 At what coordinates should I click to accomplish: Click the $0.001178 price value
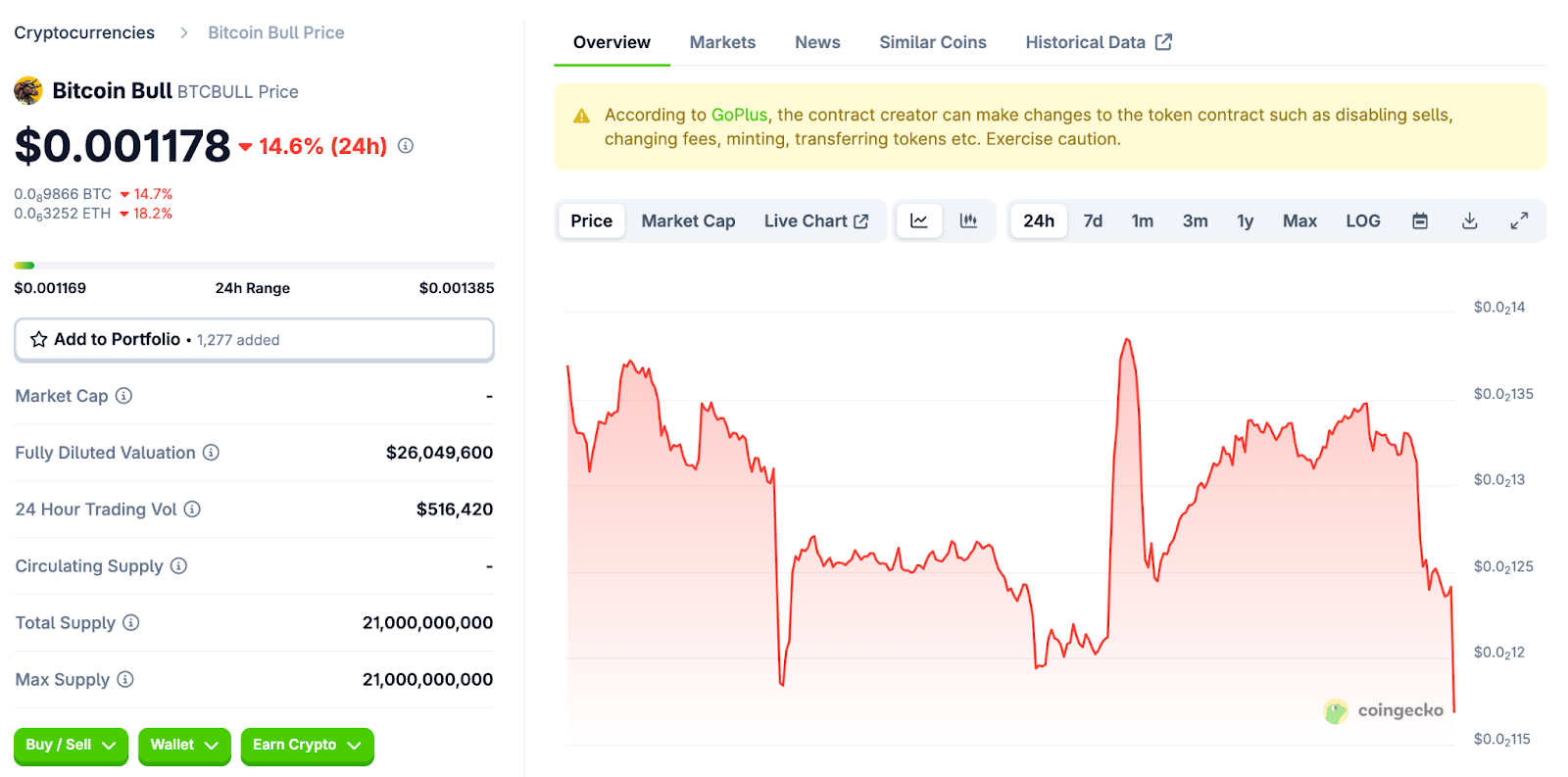point(122,146)
